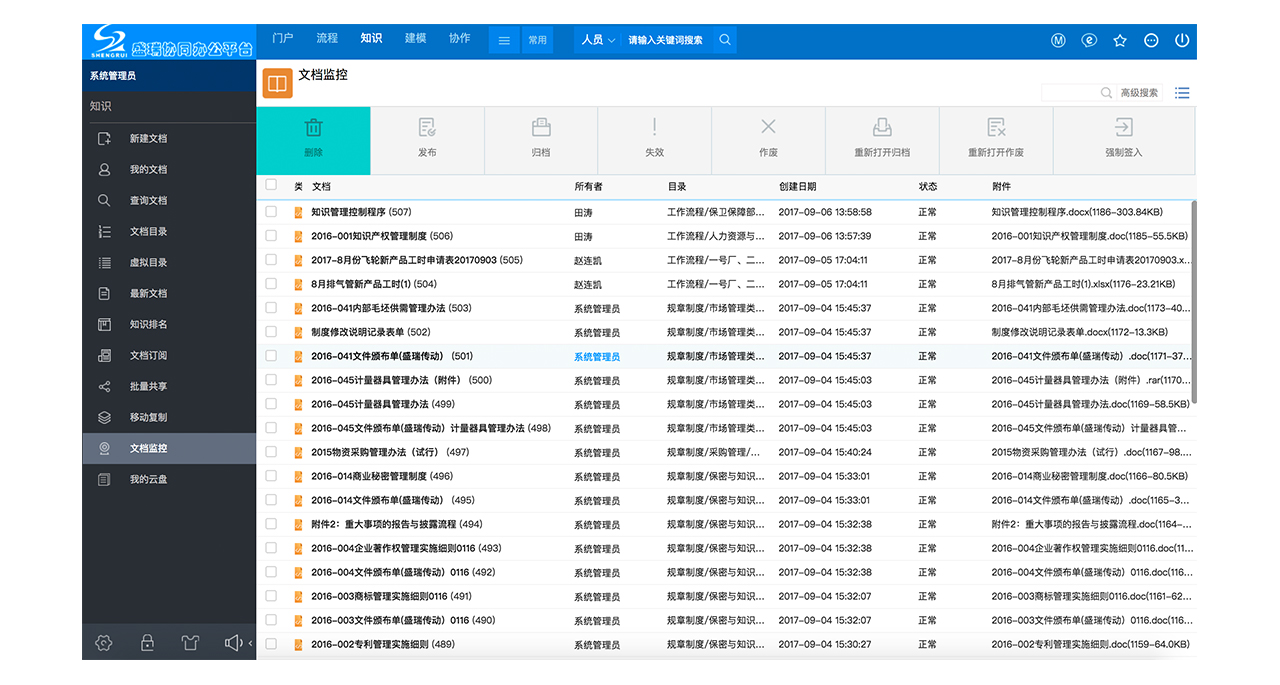Click the speaker announcement icon
The height and width of the screenshot is (685, 1280).
click(233, 643)
